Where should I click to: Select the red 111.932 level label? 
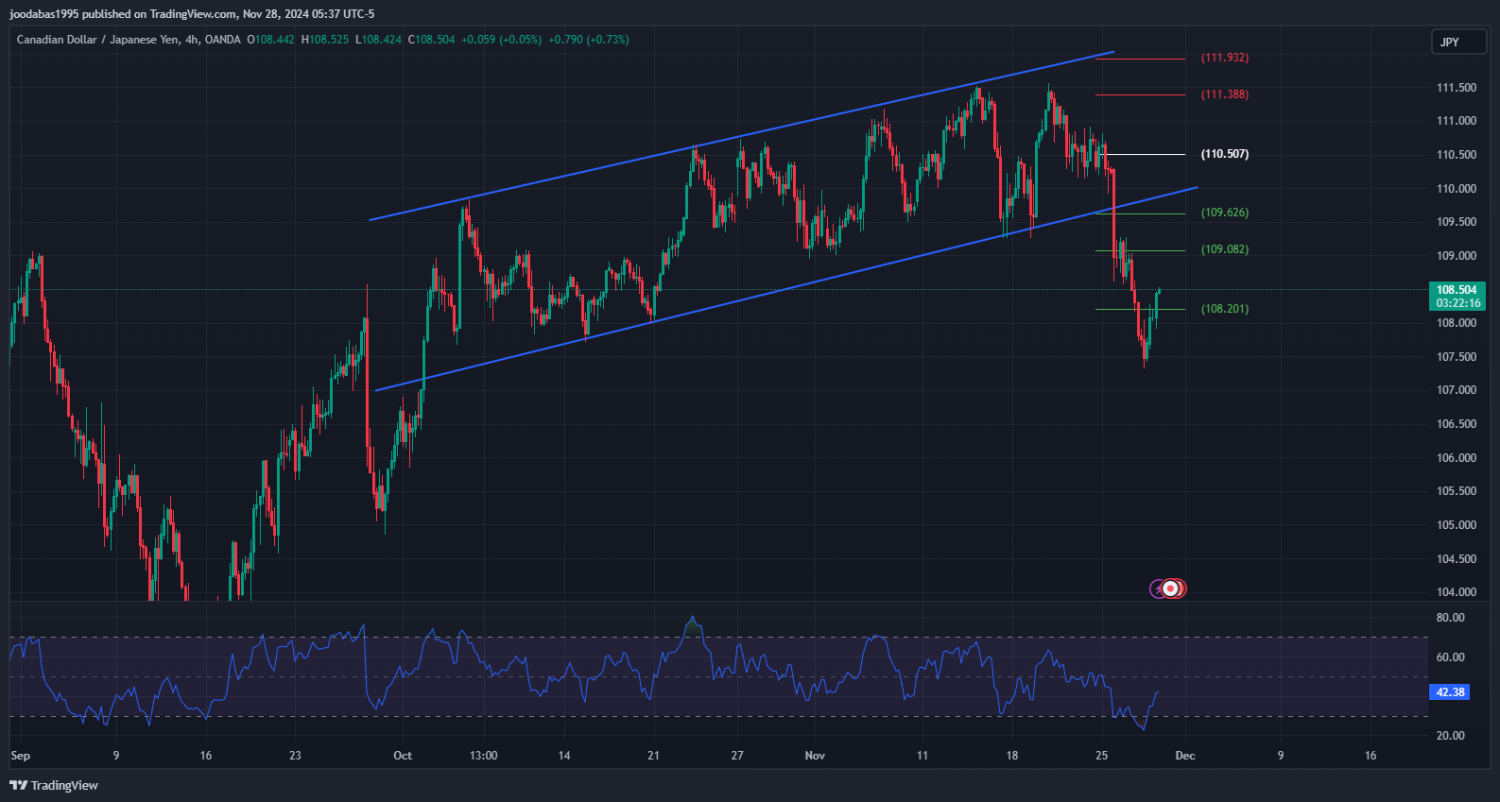pos(1224,58)
